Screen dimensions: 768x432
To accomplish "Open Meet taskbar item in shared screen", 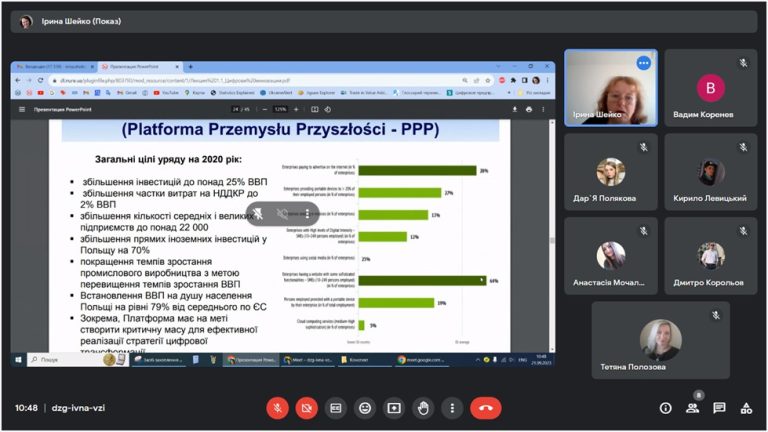I will [309, 360].
